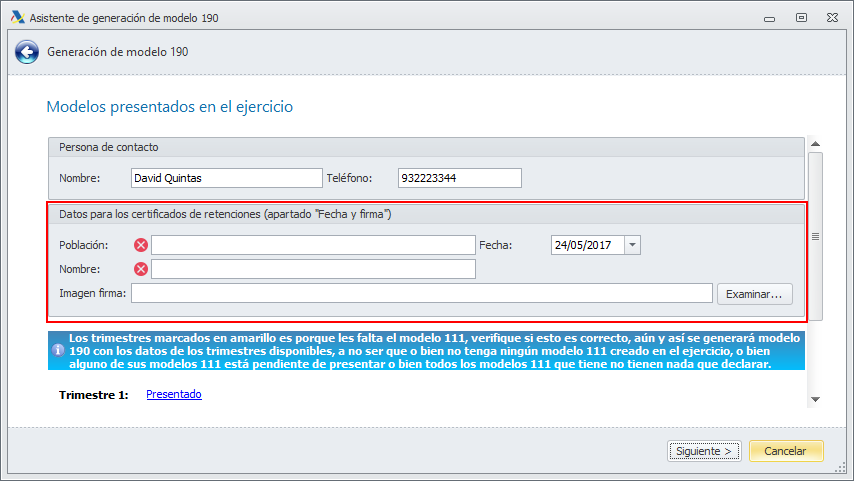Image resolution: width=854 pixels, height=481 pixels.
Task: Click the 'Imagen firma:' label
Action: (93, 293)
